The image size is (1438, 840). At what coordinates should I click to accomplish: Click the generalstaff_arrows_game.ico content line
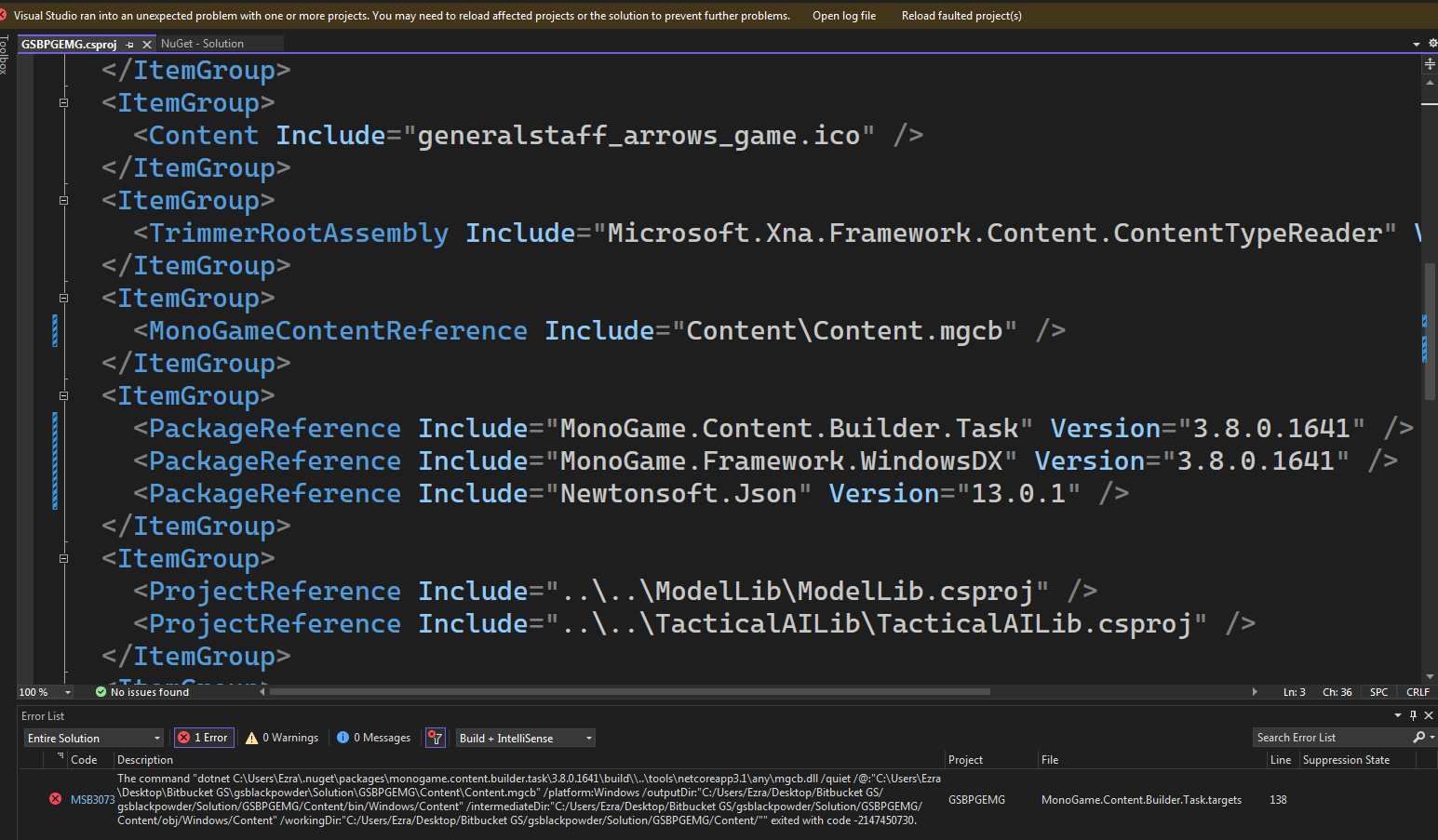pyautogui.click(x=529, y=136)
